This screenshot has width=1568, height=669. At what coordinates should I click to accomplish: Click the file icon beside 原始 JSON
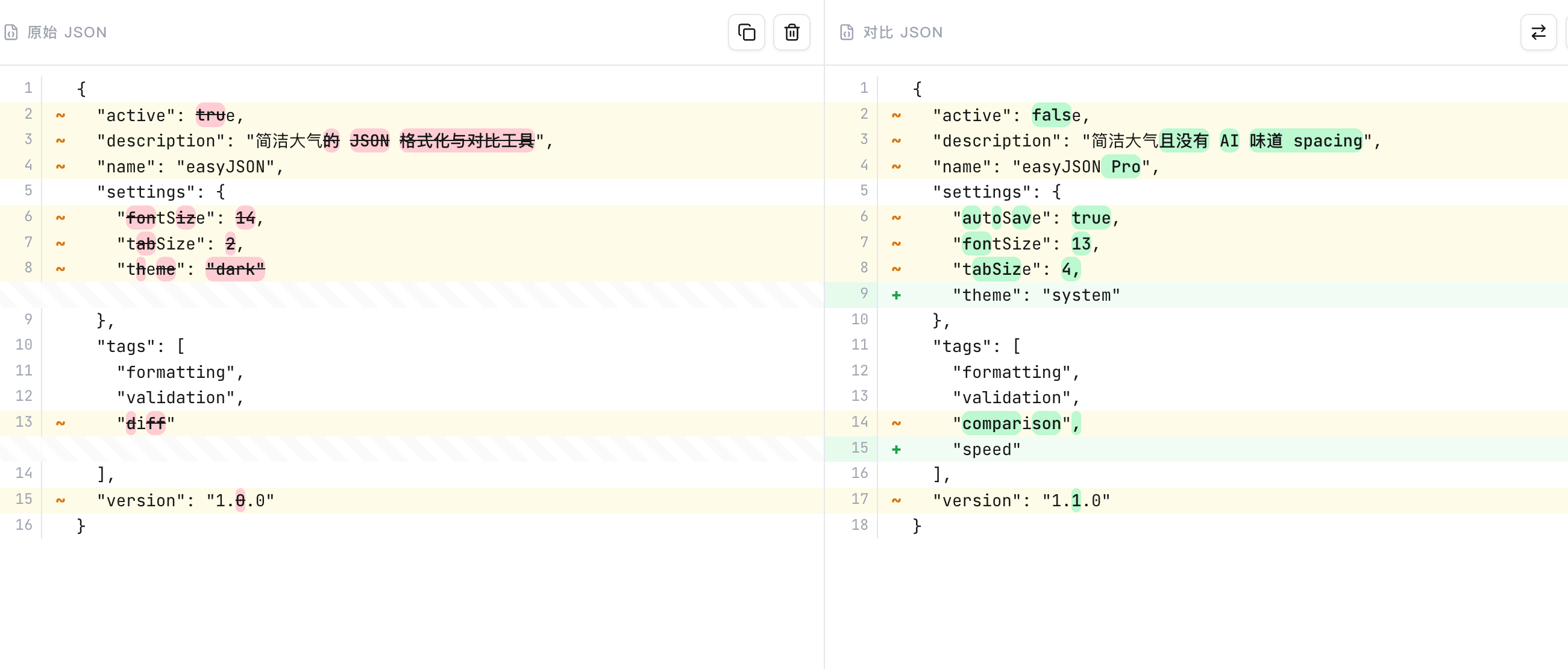(11, 33)
